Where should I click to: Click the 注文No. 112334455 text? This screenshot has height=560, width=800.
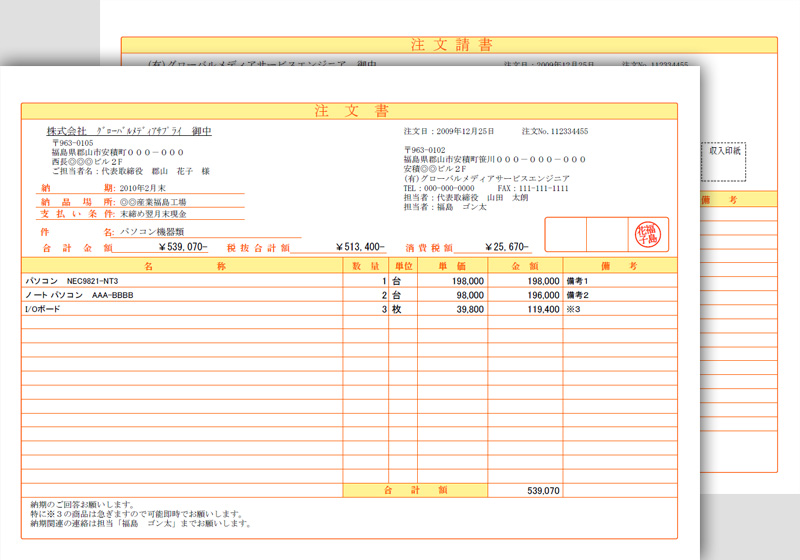(x=555, y=132)
